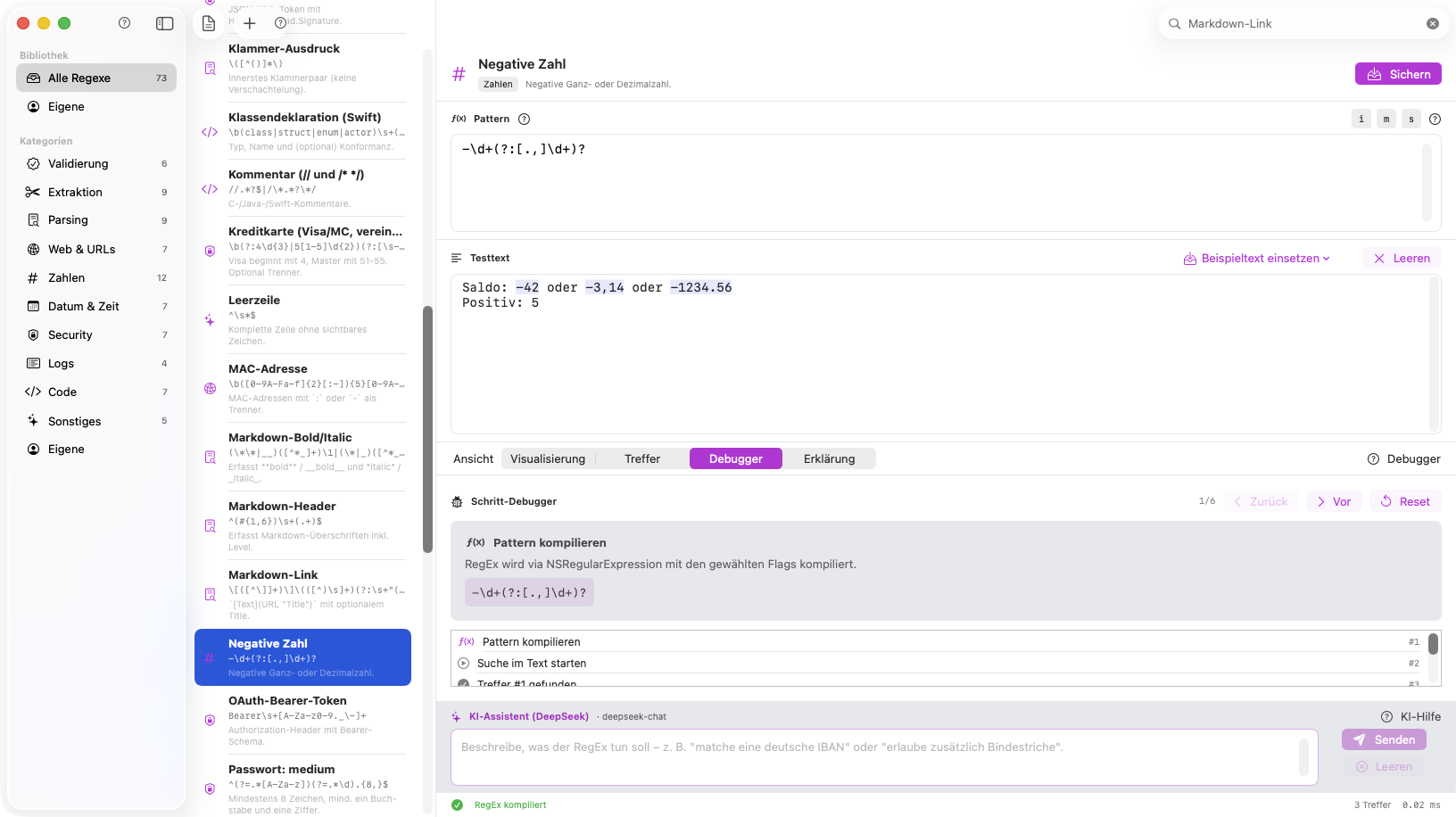Select Kreditkarte (Visa/MC) entry
The height and width of the screenshot is (817, 1456).
coord(302,252)
